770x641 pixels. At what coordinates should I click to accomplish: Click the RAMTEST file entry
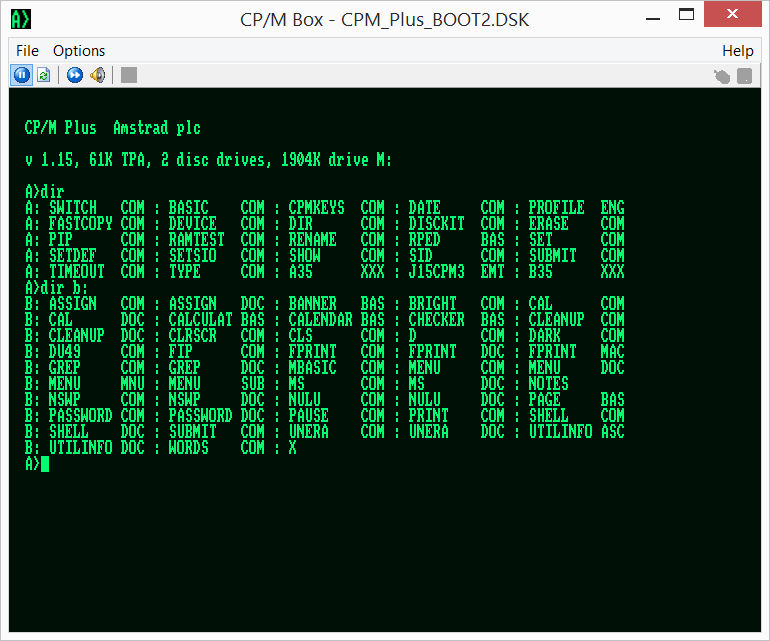[196, 239]
